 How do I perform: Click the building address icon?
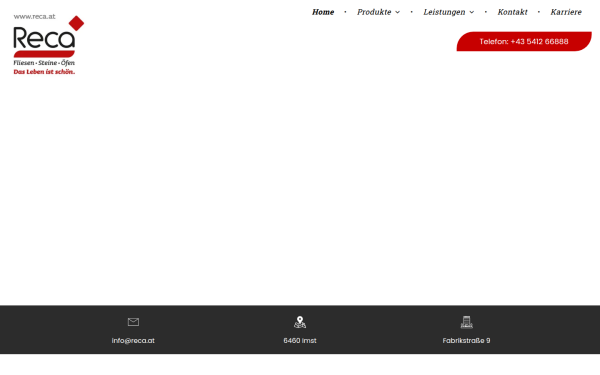tap(466, 322)
